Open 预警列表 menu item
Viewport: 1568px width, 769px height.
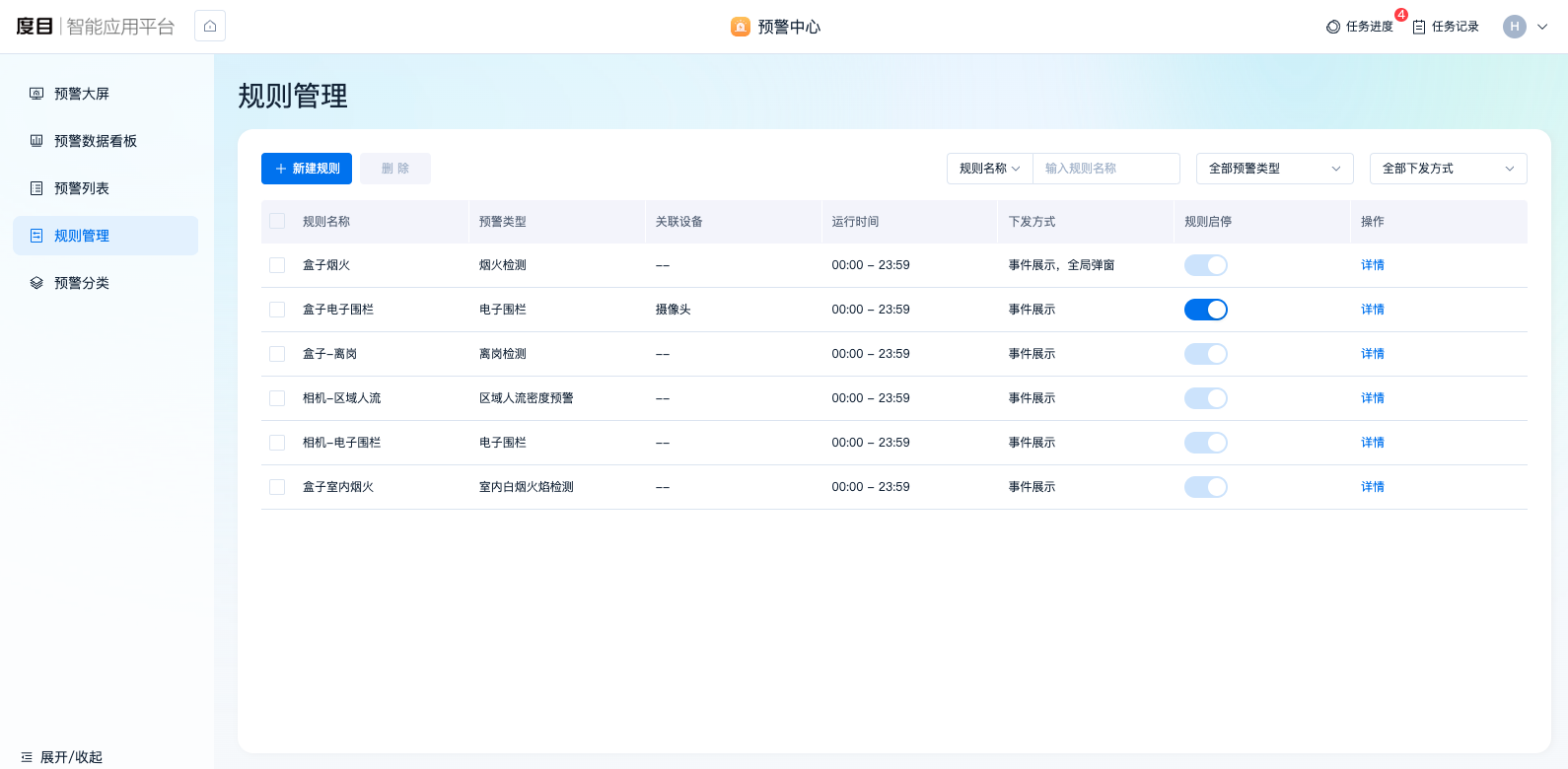(x=106, y=188)
